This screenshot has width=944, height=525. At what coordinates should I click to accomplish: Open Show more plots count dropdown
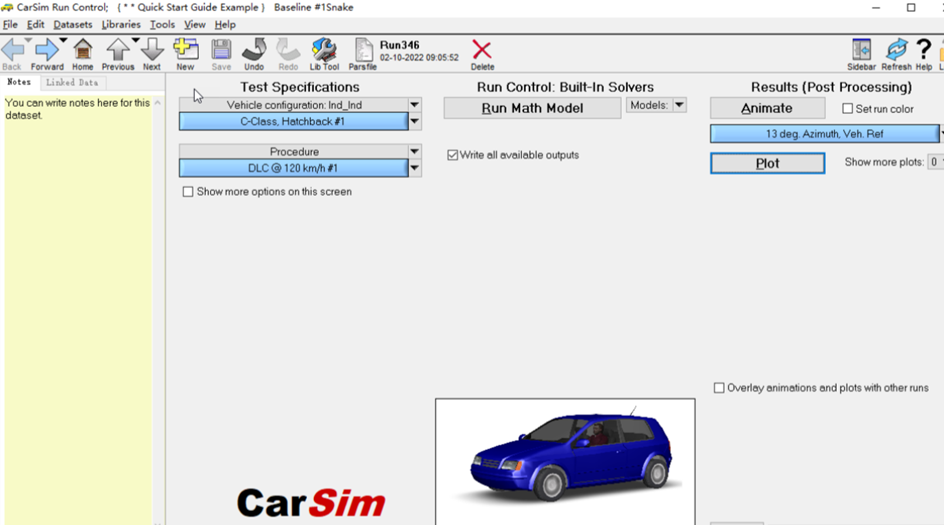click(x=934, y=162)
